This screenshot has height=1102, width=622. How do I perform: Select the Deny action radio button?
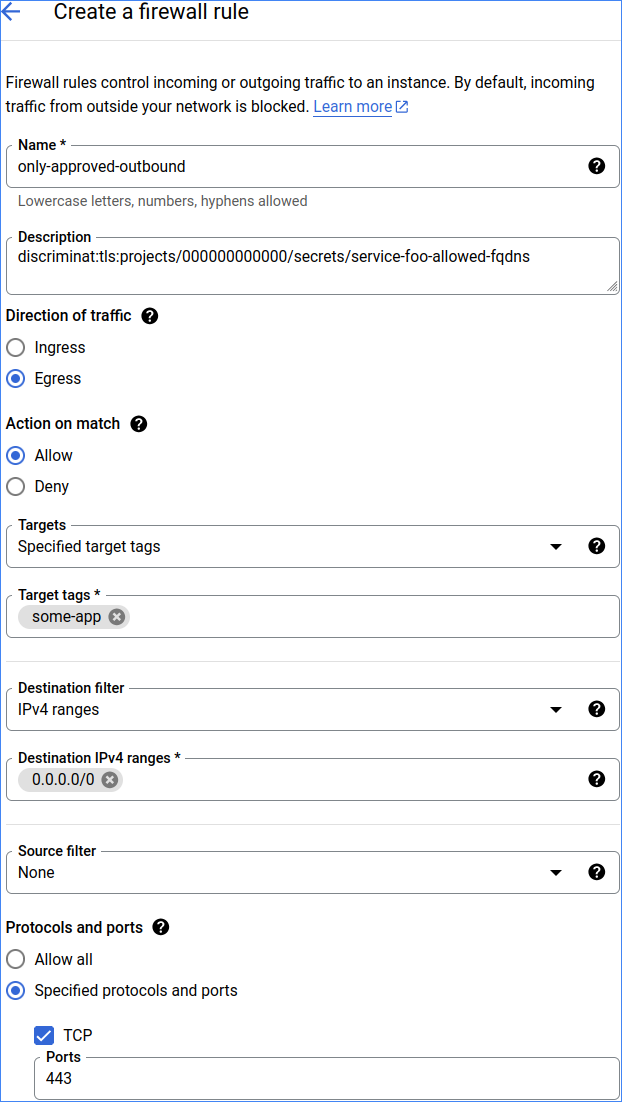point(16,487)
